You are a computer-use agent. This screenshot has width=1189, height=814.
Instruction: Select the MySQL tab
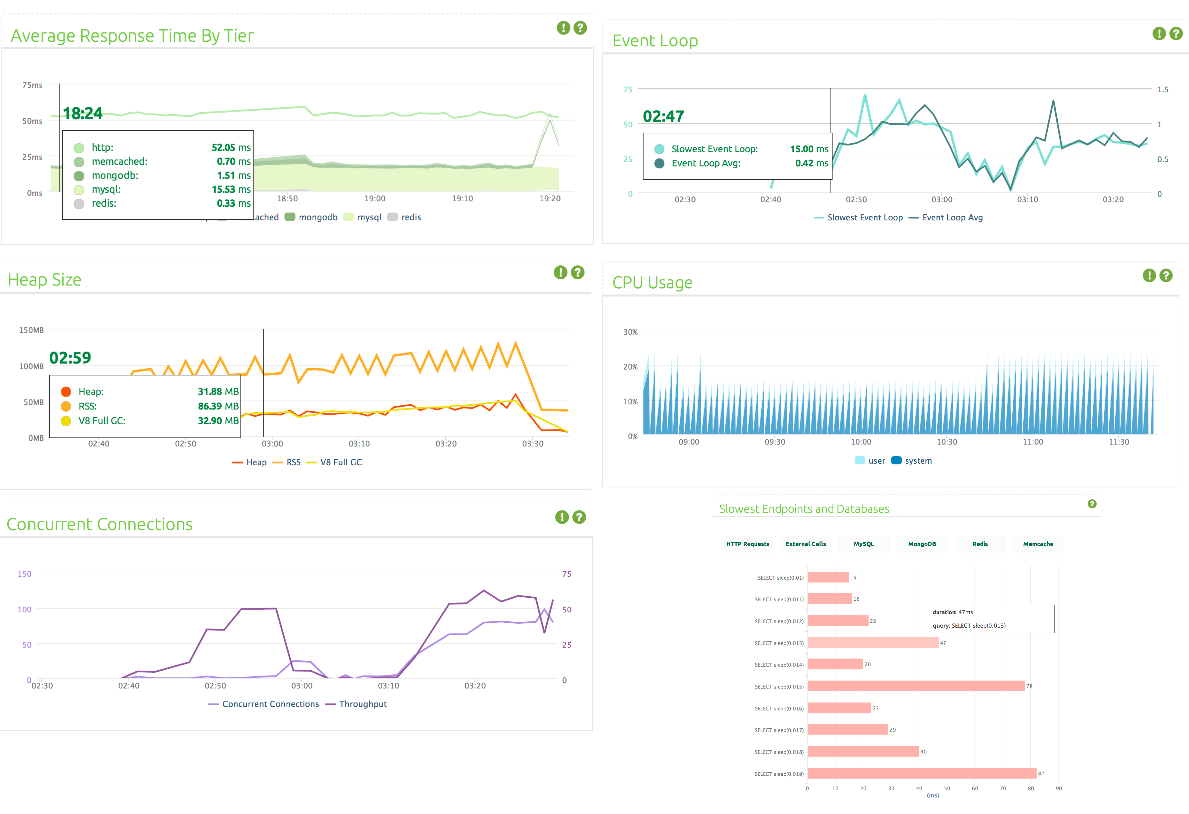864,544
